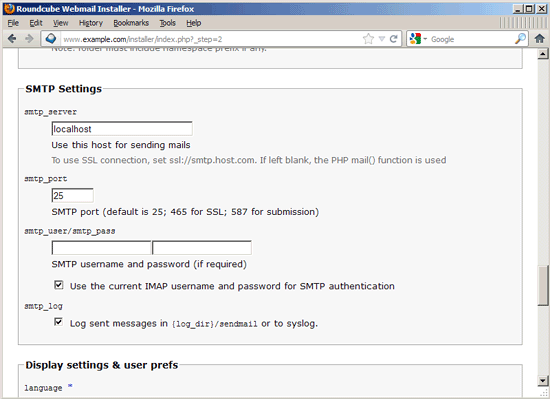
Task: Bookmark this page with the star icon
Action: (x=368, y=39)
